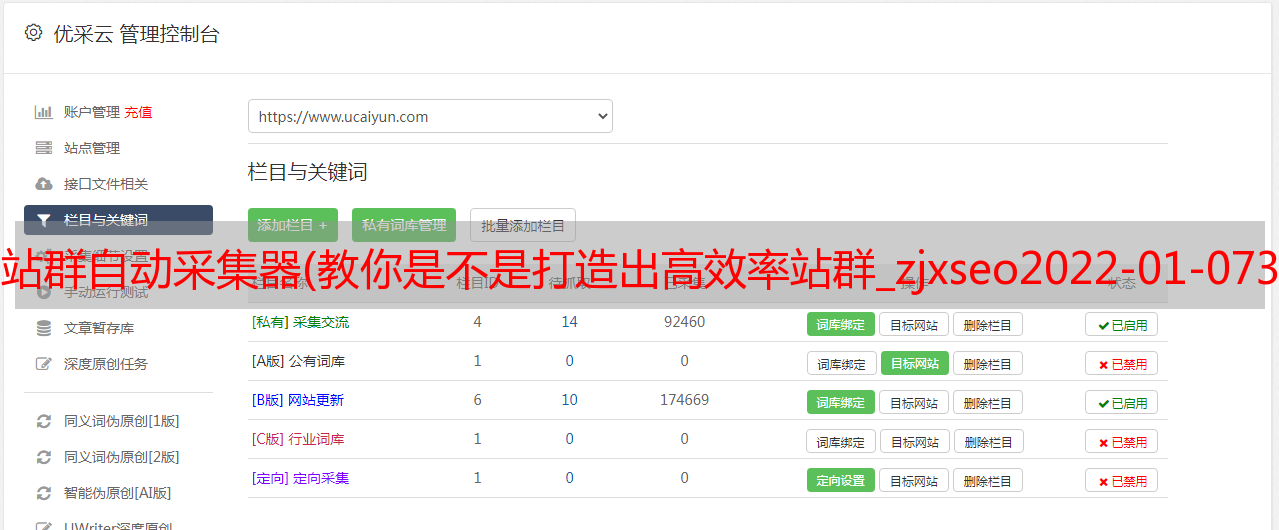Click the bar chart icon for 账户管理
The width and height of the screenshot is (1279, 530).
pyautogui.click(x=44, y=112)
